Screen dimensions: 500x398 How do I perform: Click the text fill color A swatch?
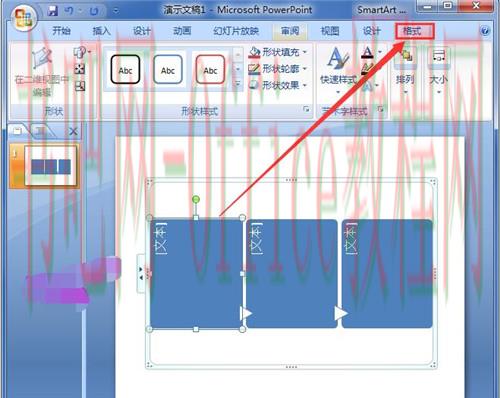(367, 53)
